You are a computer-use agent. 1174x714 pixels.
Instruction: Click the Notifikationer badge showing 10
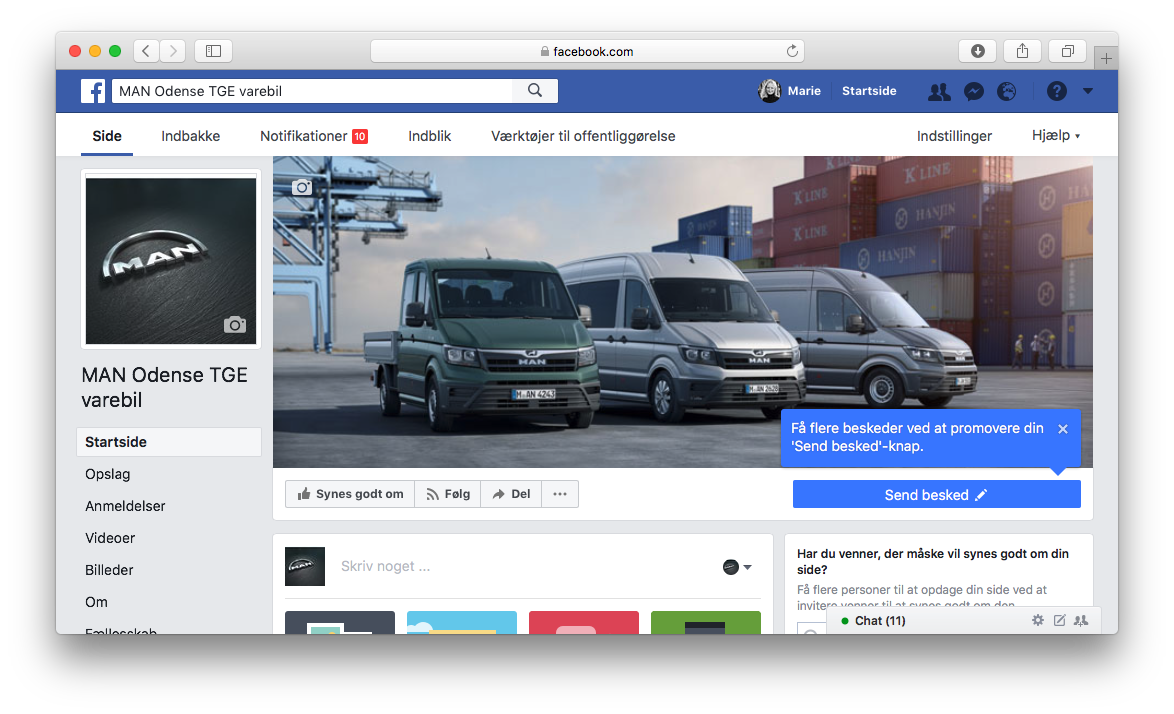pyautogui.click(x=360, y=136)
